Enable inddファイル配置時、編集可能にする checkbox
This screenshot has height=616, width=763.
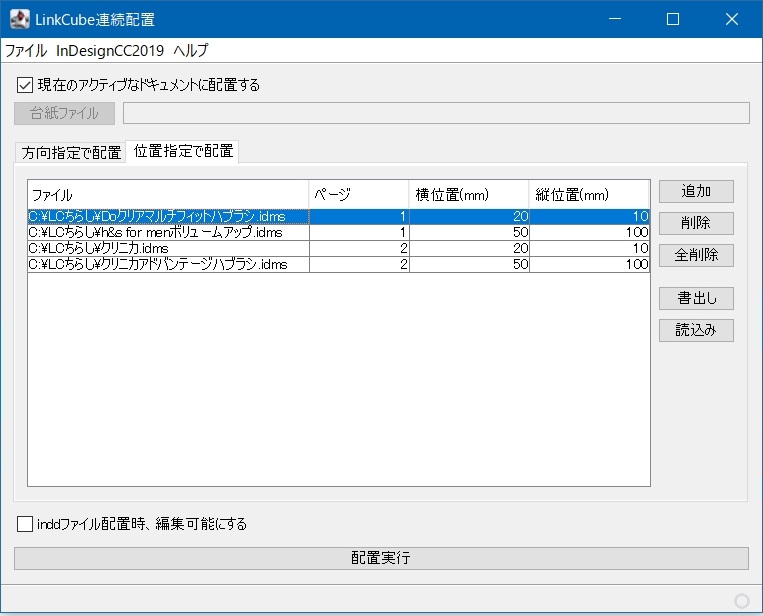25,523
